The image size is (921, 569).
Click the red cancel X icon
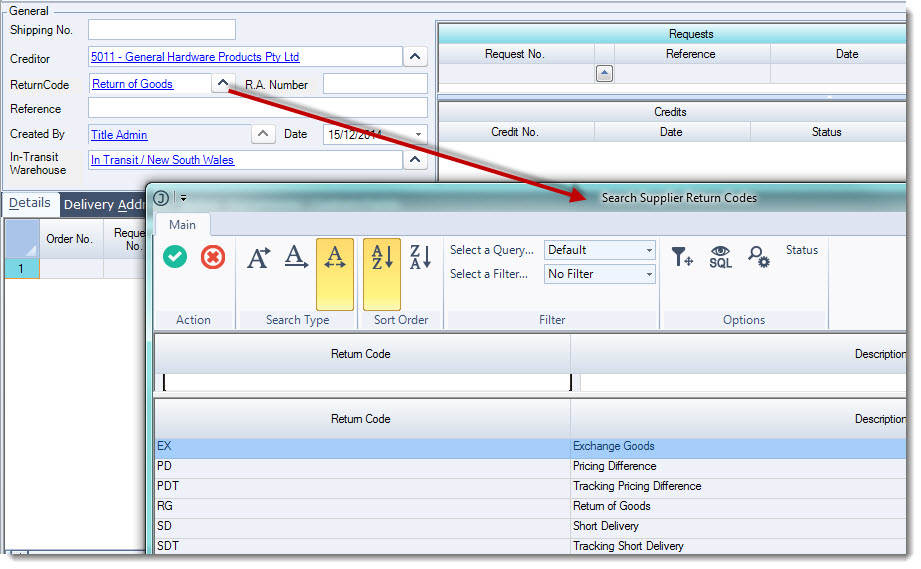(213, 257)
